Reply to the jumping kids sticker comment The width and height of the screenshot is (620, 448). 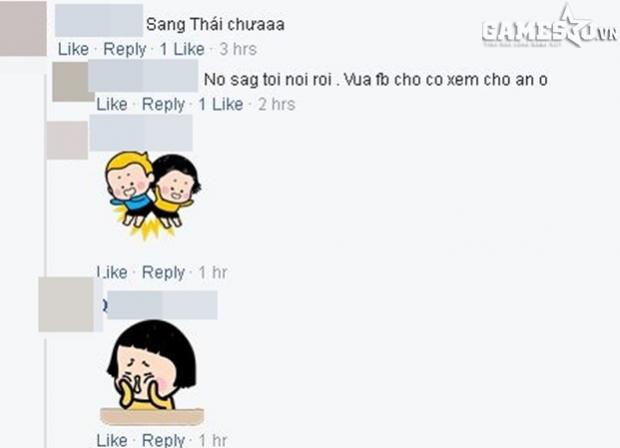click(x=163, y=273)
